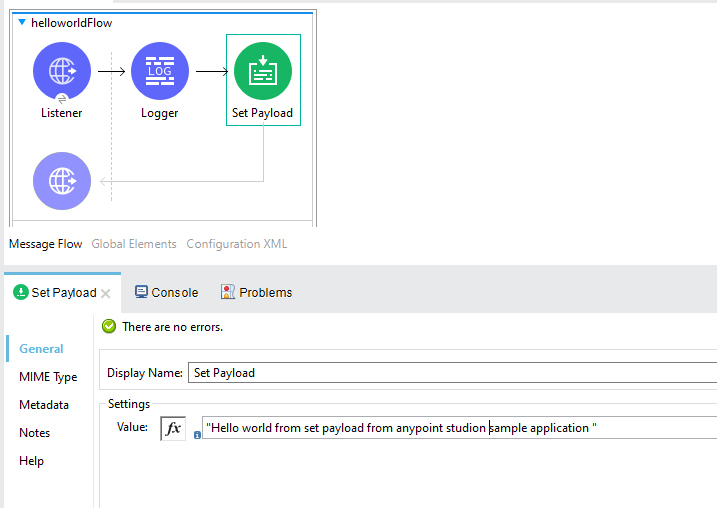Open the Metadata section
This screenshot has height=508, width=717.
[44, 405]
